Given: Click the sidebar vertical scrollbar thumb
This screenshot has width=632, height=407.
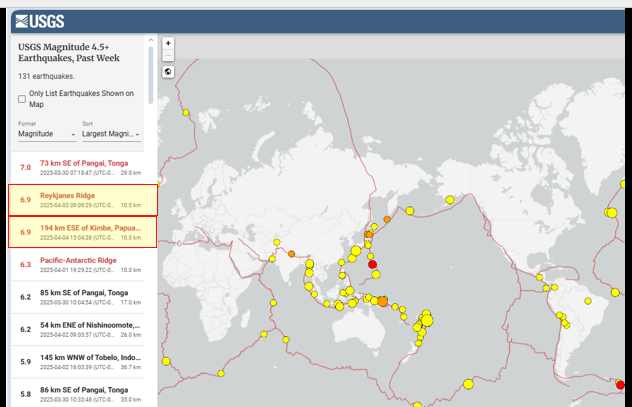Looking at the screenshot, I should [151, 75].
